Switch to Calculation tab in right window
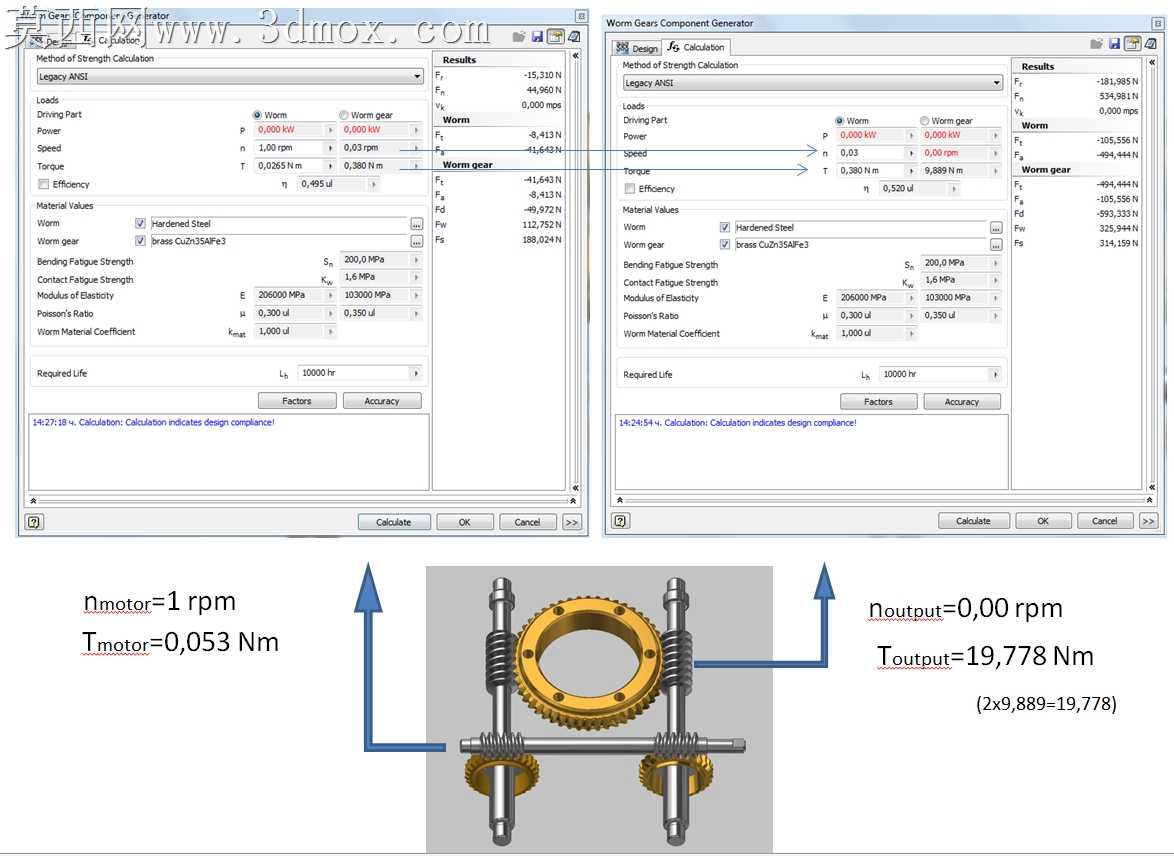1174x856 pixels. (x=696, y=47)
